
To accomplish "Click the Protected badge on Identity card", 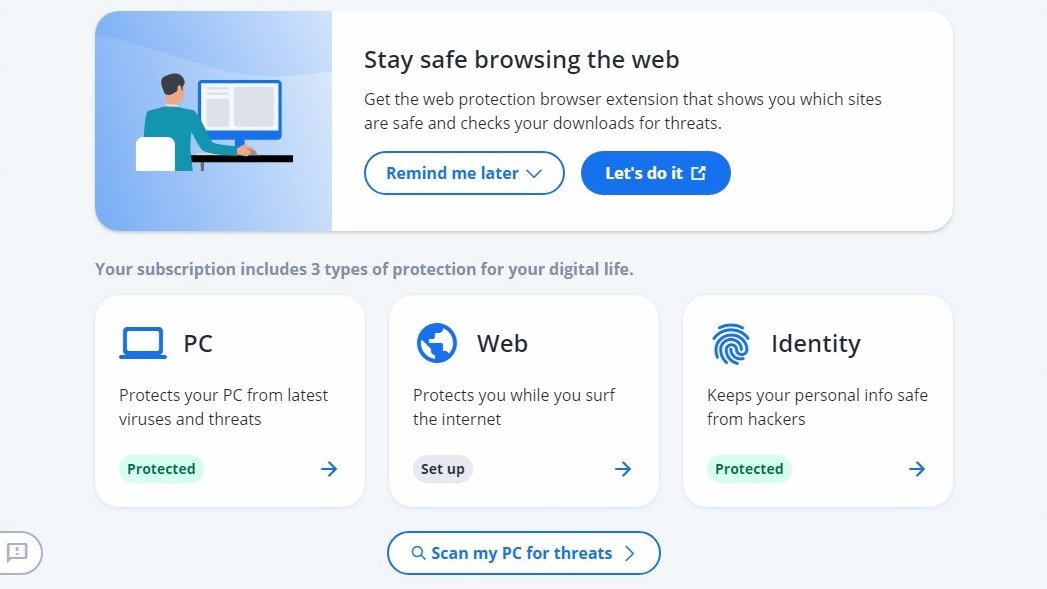I will click(x=749, y=468).
